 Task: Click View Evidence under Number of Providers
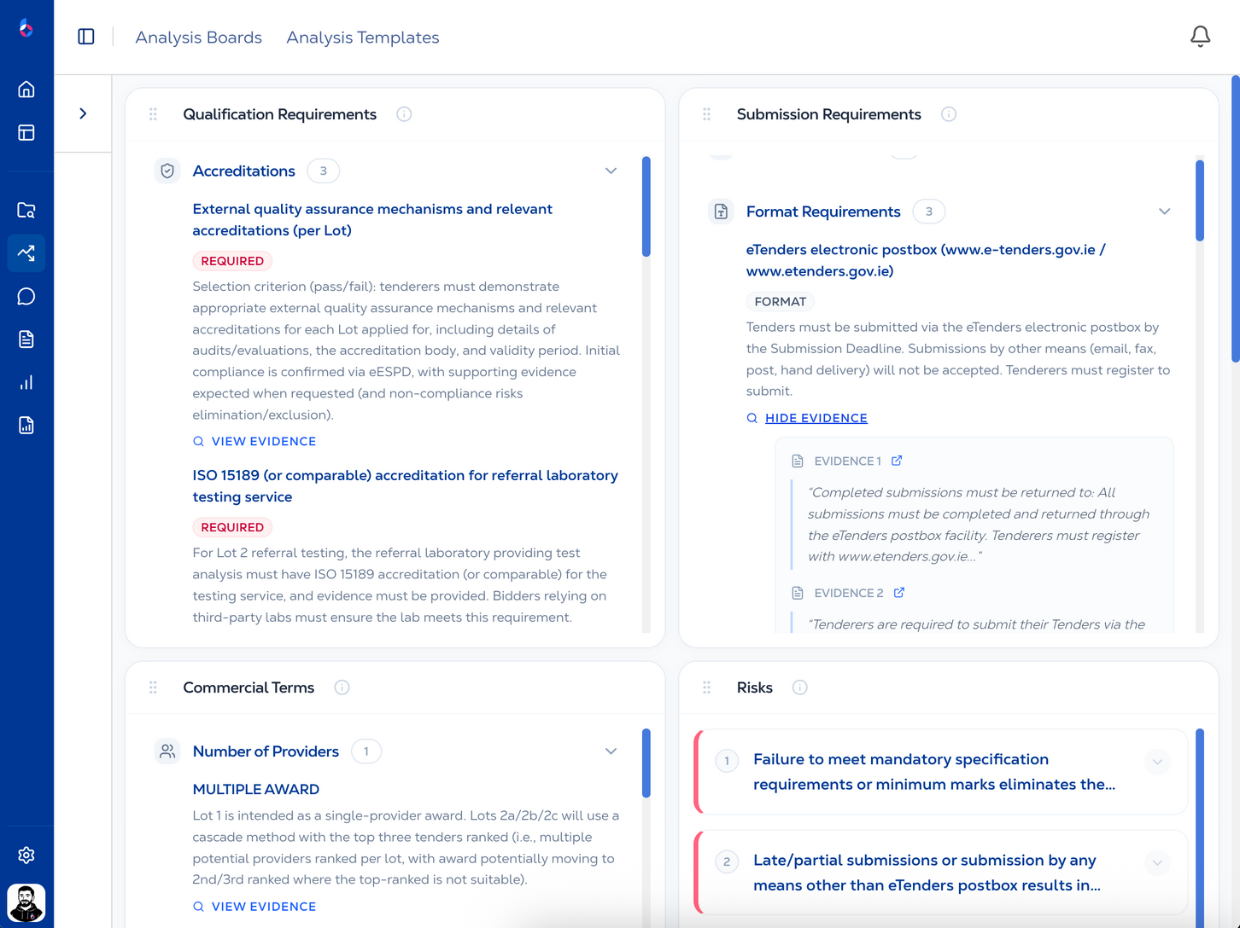pyautogui.click(x=263, y=907)
